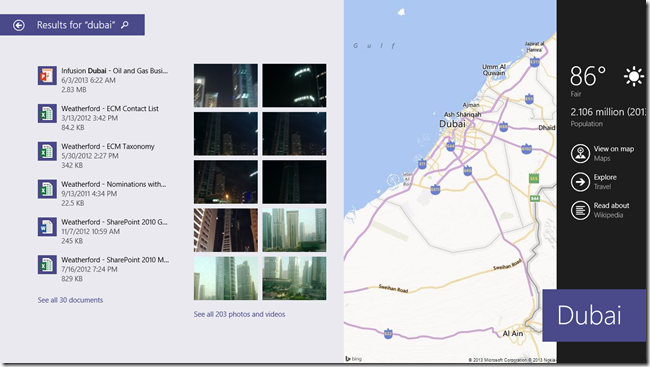Image resolution: width=650 pixels, height=367 pixels.
Task: Open Excel icon of SharePoint 2010 M... file
Action: pos(47,265)
